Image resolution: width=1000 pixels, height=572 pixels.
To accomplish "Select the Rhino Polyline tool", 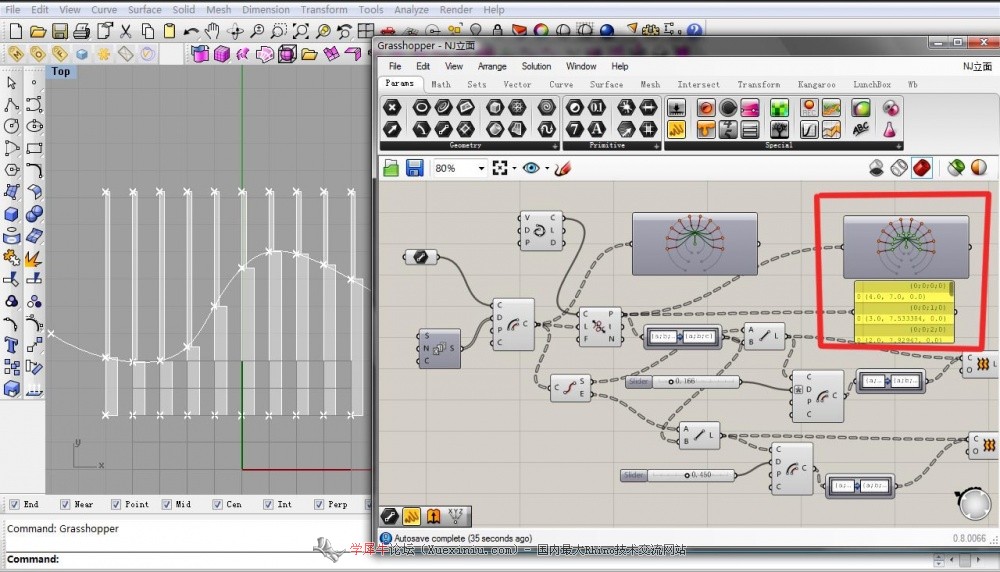I will point(11,104).
